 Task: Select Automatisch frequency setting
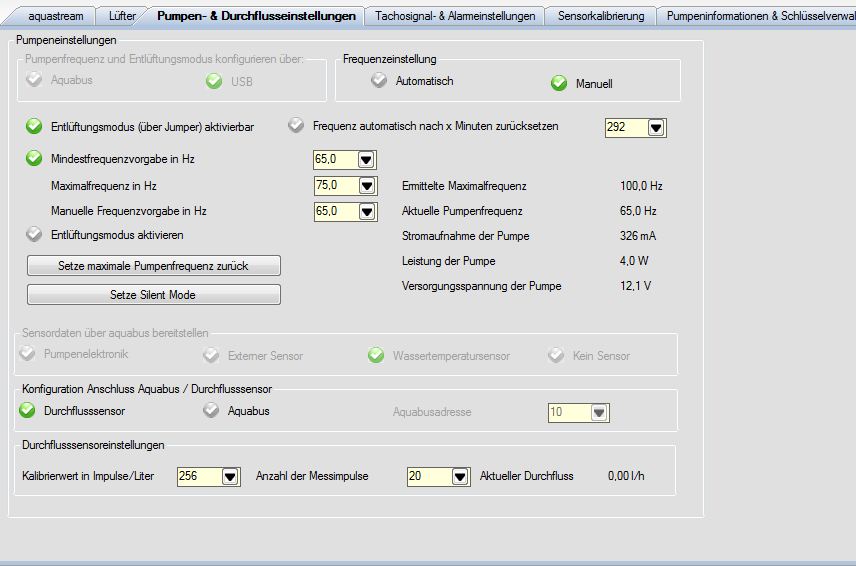(379, 81)
